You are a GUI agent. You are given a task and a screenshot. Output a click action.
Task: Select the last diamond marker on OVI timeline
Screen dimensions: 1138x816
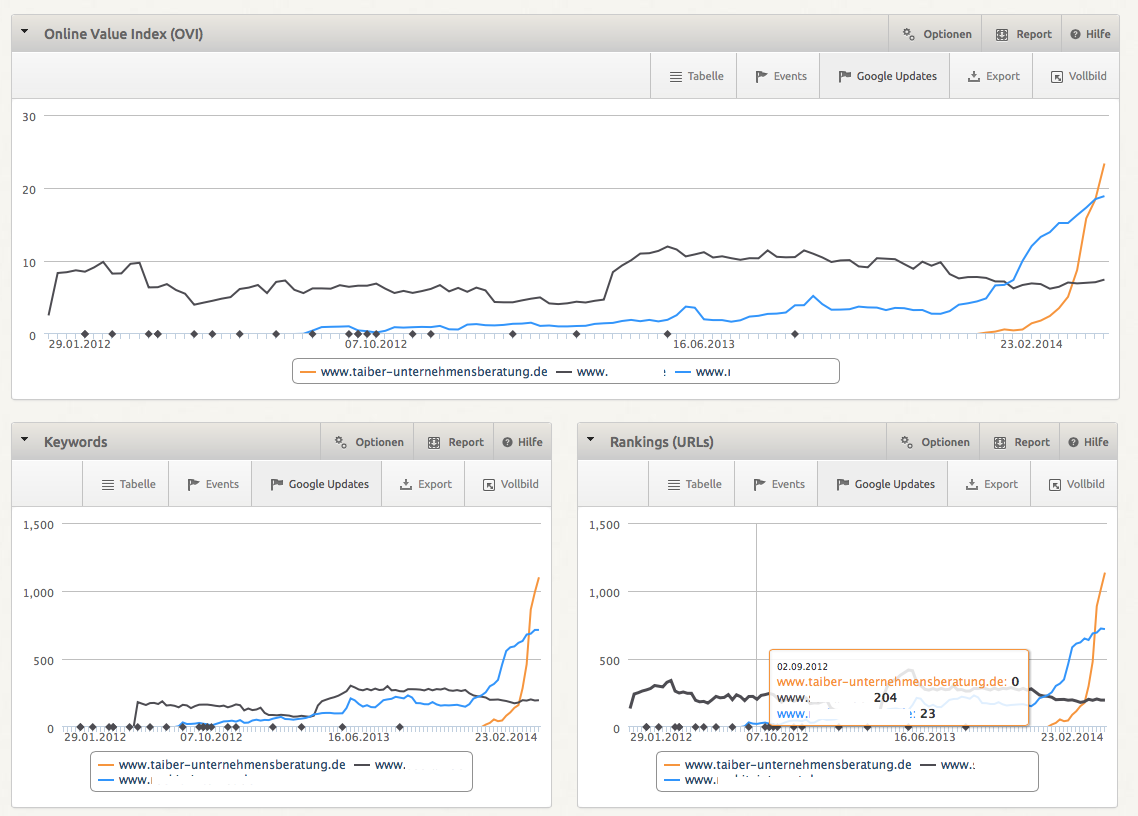pos(795,334)
